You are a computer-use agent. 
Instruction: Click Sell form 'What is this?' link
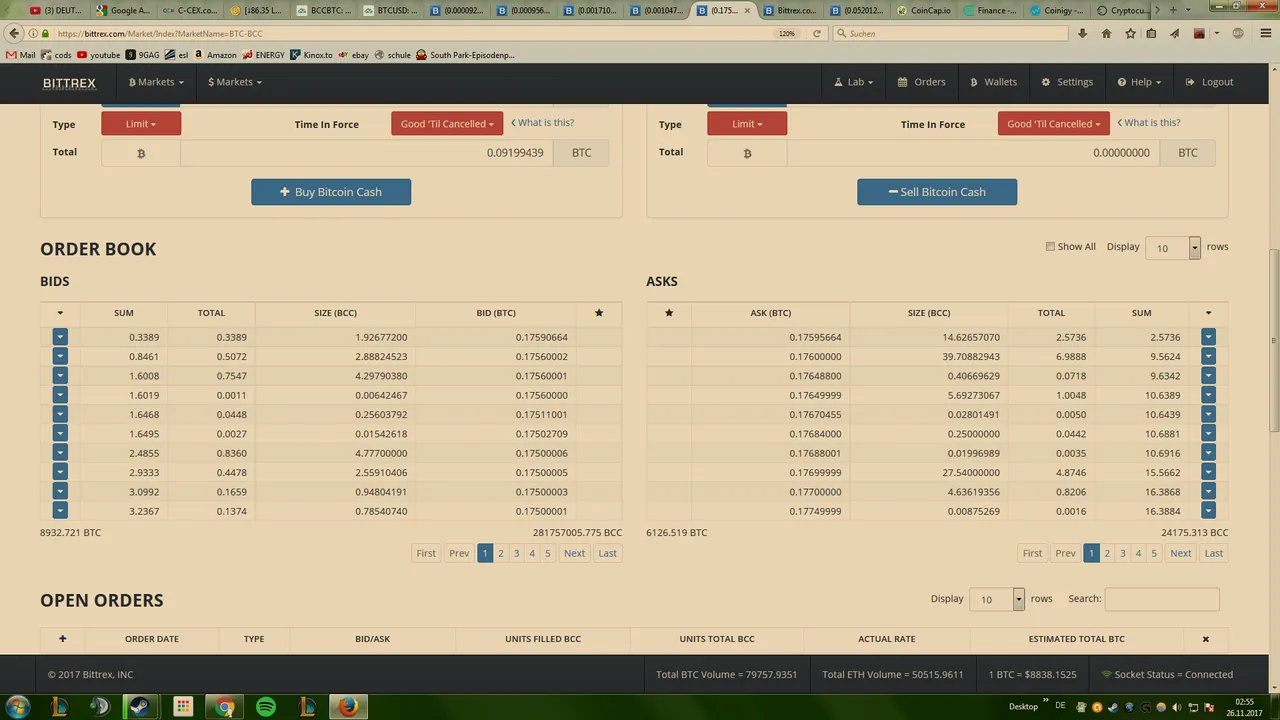1149,122
